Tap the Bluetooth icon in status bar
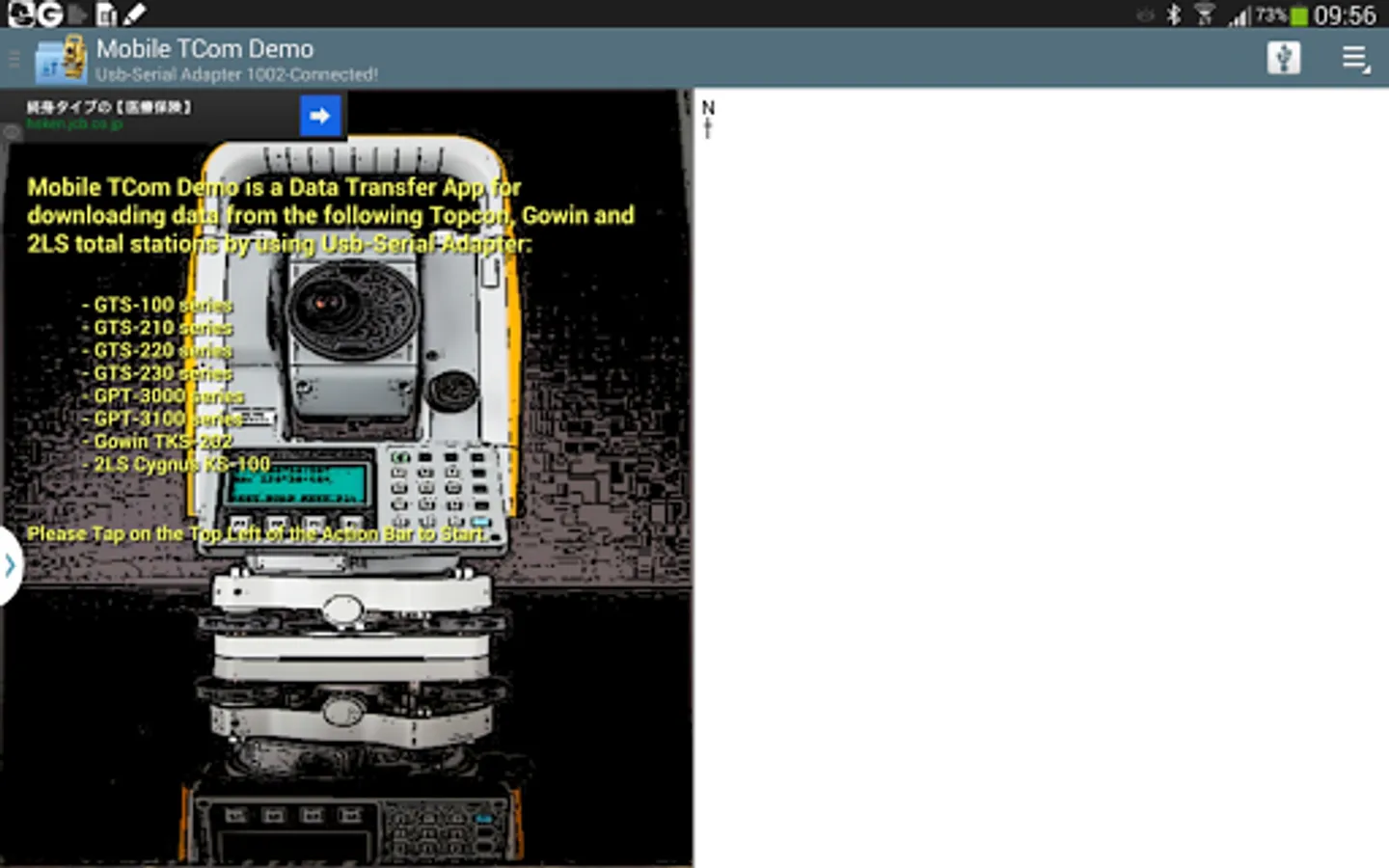 click(x=1174, y=14)
